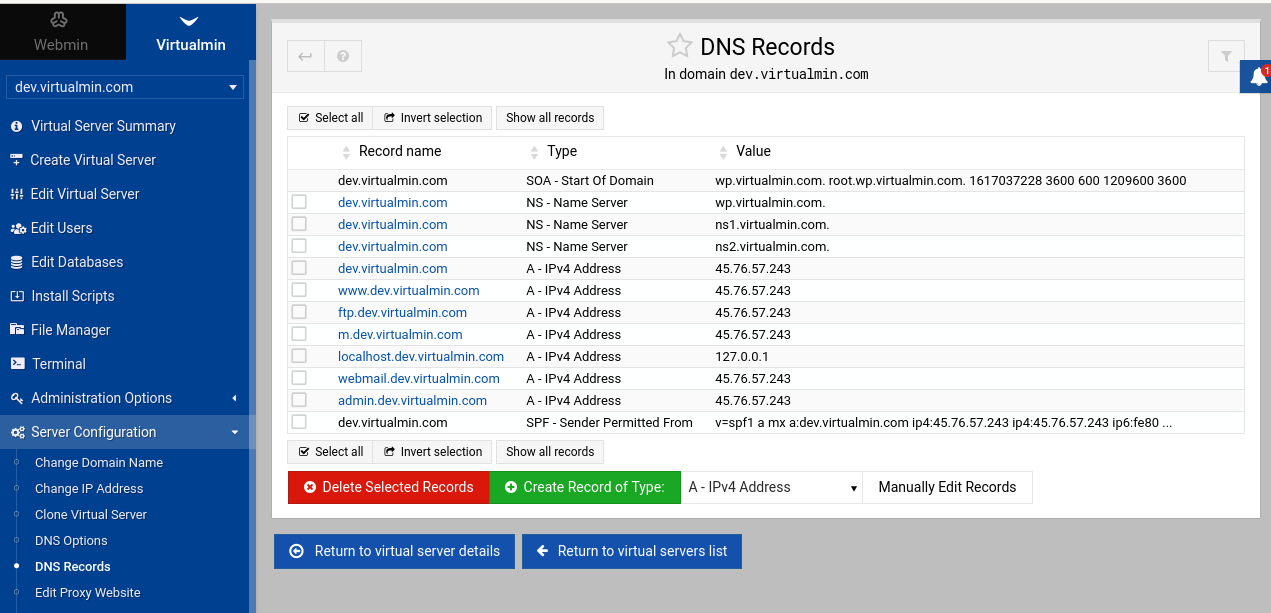
Task: Check the wp.virtualmin.com. NS record checkbox
Action: click(299, 202)
